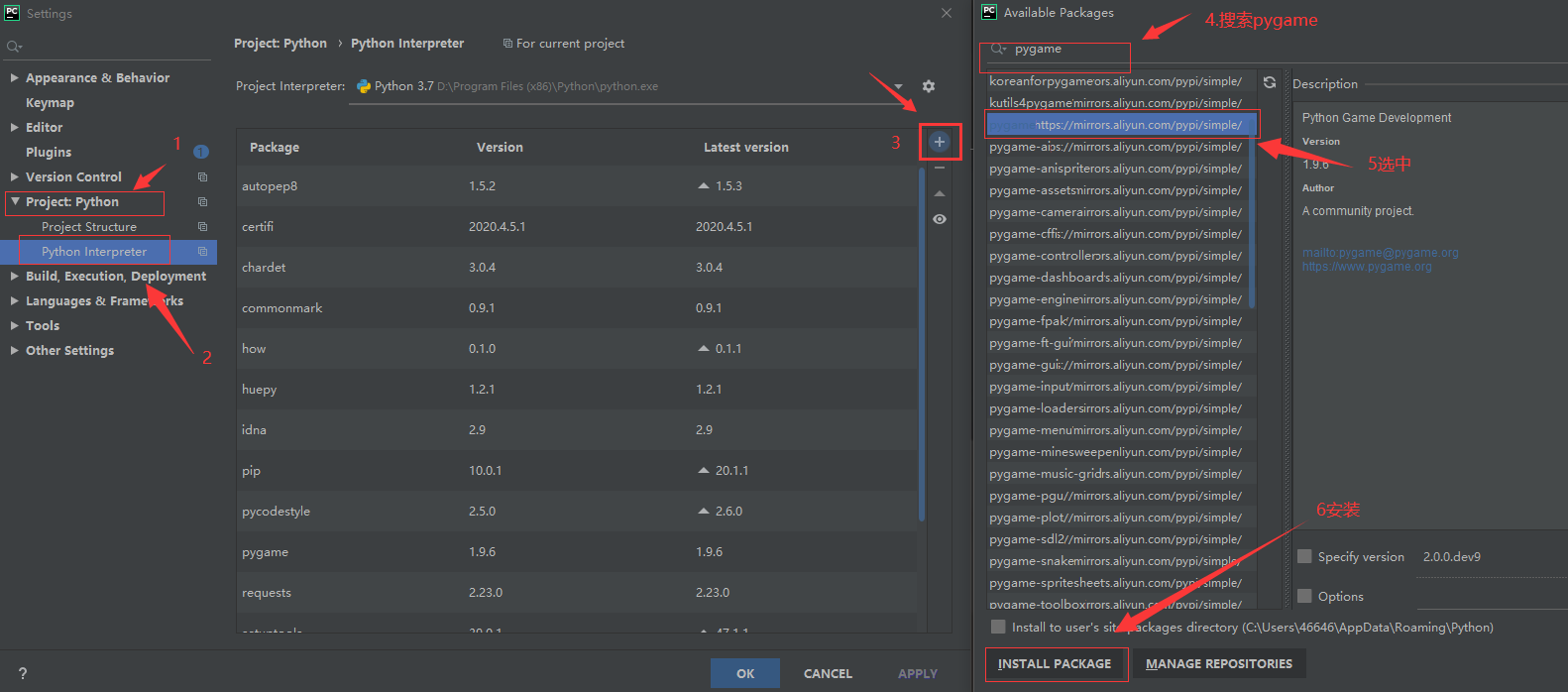Open the Plugins settings page

coord(49,153)
